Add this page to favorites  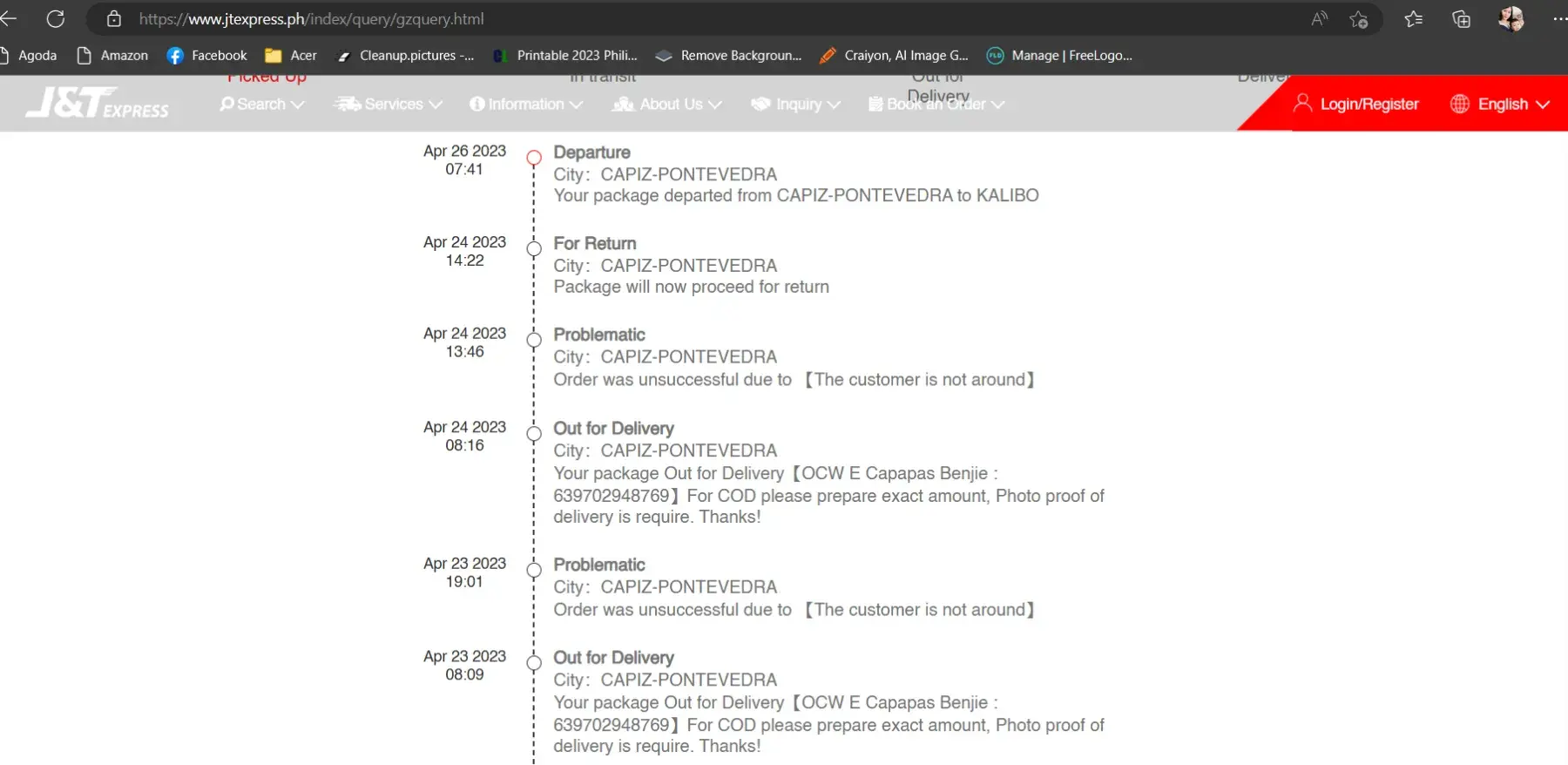(1358, 19)
